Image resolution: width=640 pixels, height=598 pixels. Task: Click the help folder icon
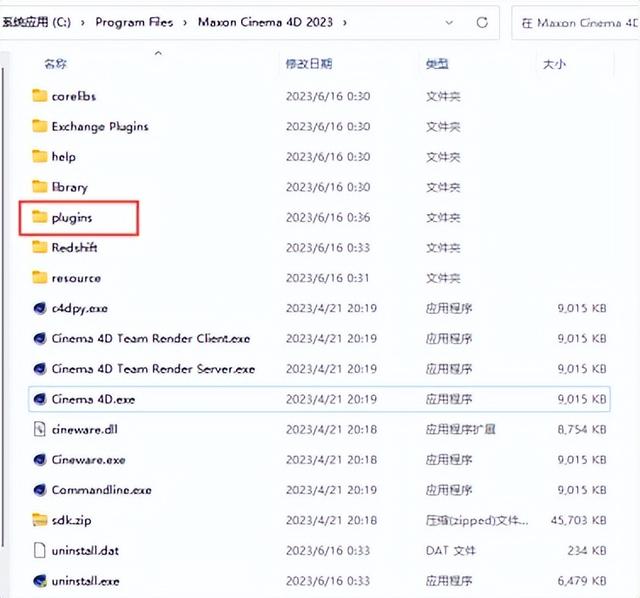tap(40, 156)
